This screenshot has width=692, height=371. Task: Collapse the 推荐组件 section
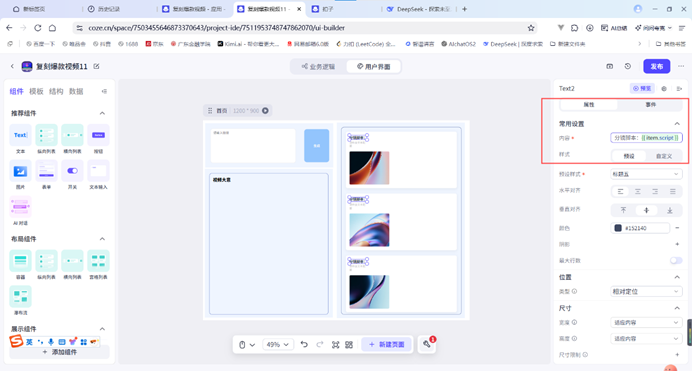[102, 113]
